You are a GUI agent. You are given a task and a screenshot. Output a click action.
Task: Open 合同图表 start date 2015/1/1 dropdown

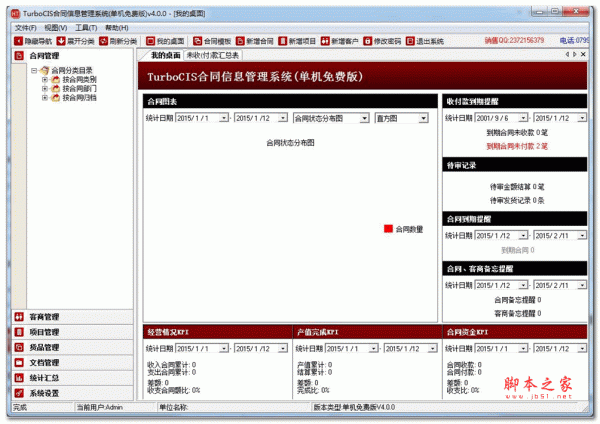(x=224, y=118)
